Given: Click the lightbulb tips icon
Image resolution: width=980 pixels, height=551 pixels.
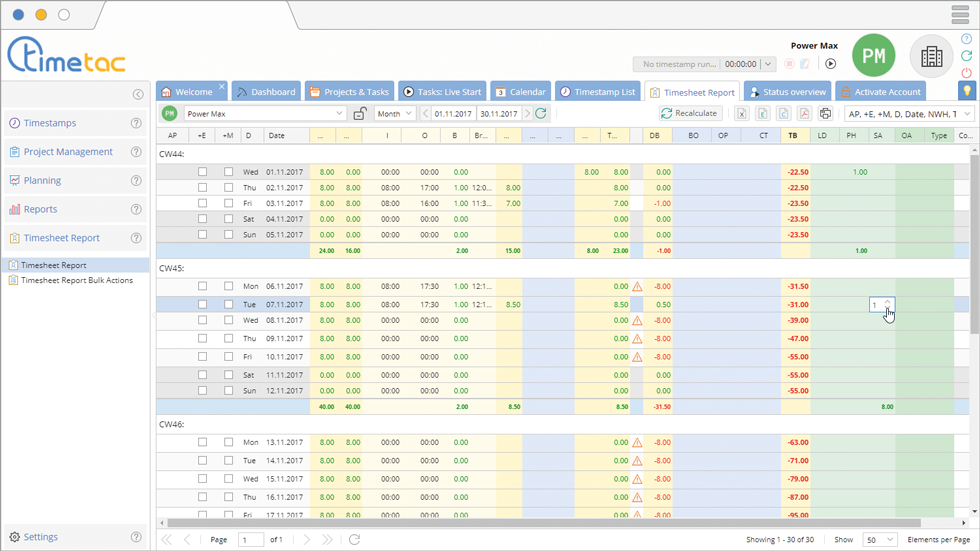Looking at the screenshot, I should click(x=966, y=91).
